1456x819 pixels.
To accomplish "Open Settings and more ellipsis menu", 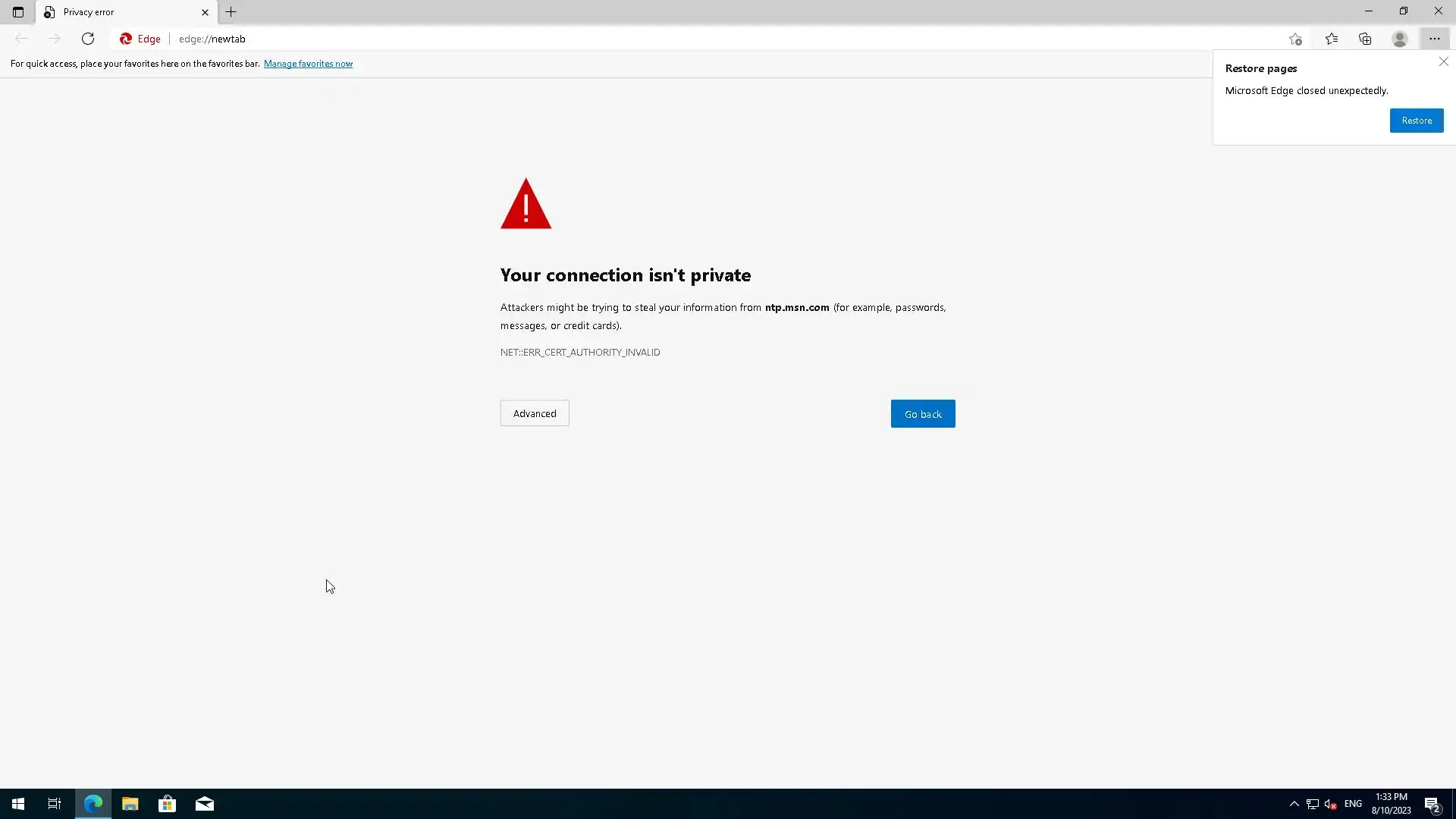I will 1434,39.
